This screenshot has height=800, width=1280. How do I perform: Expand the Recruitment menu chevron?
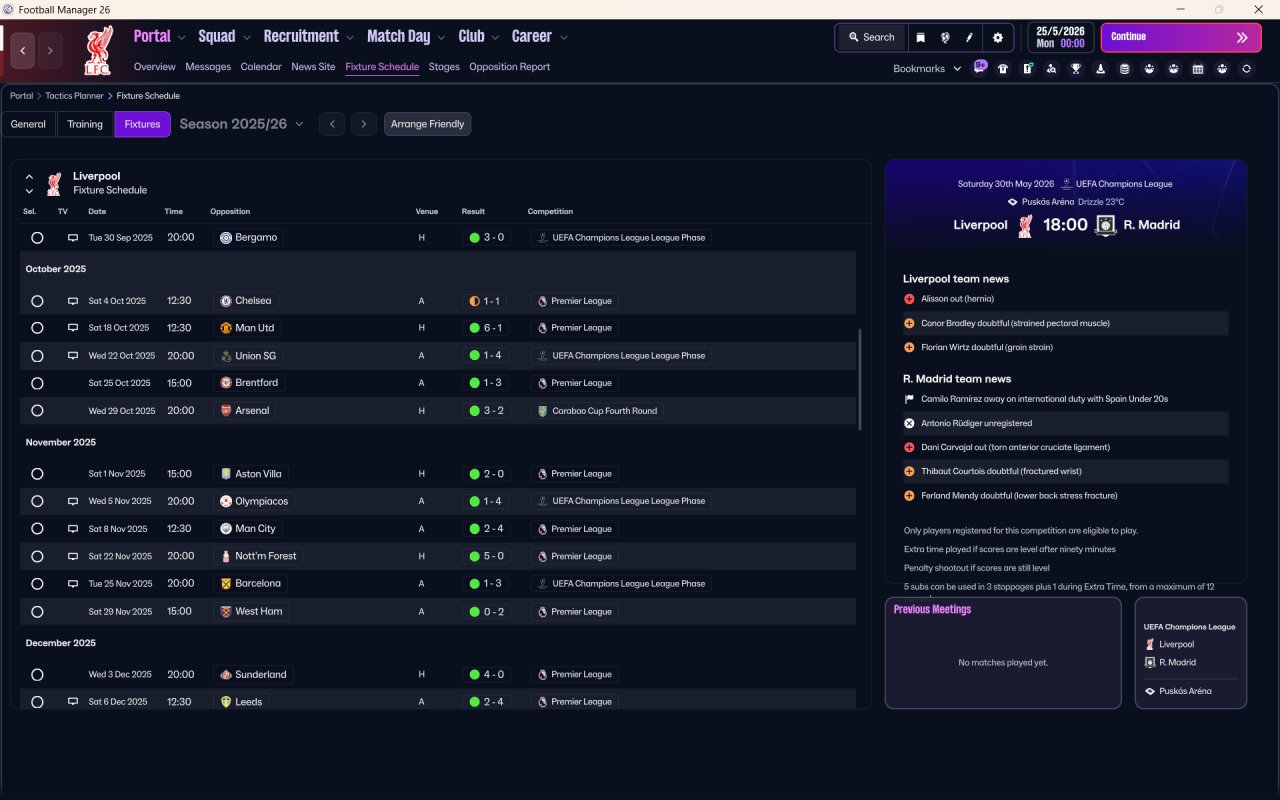tap(350, 38)
